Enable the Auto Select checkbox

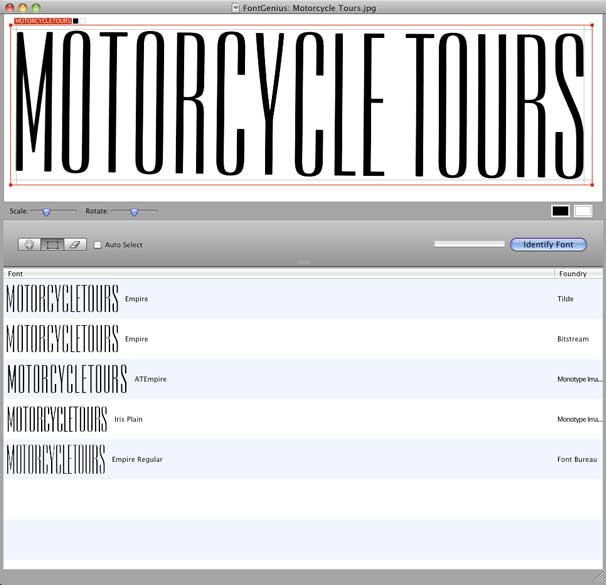pos(98,245)
